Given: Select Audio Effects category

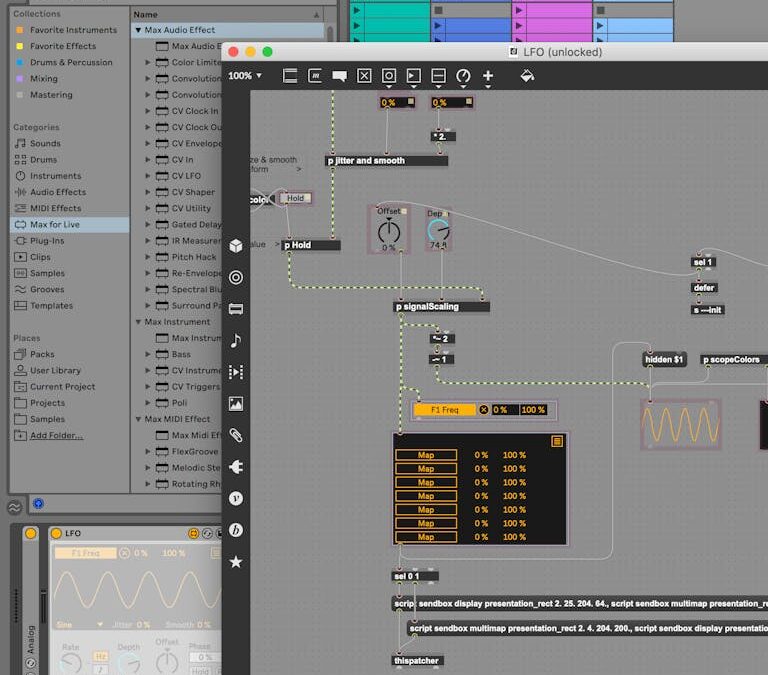Looking at the screenshot, I should (x=57, y=192).
